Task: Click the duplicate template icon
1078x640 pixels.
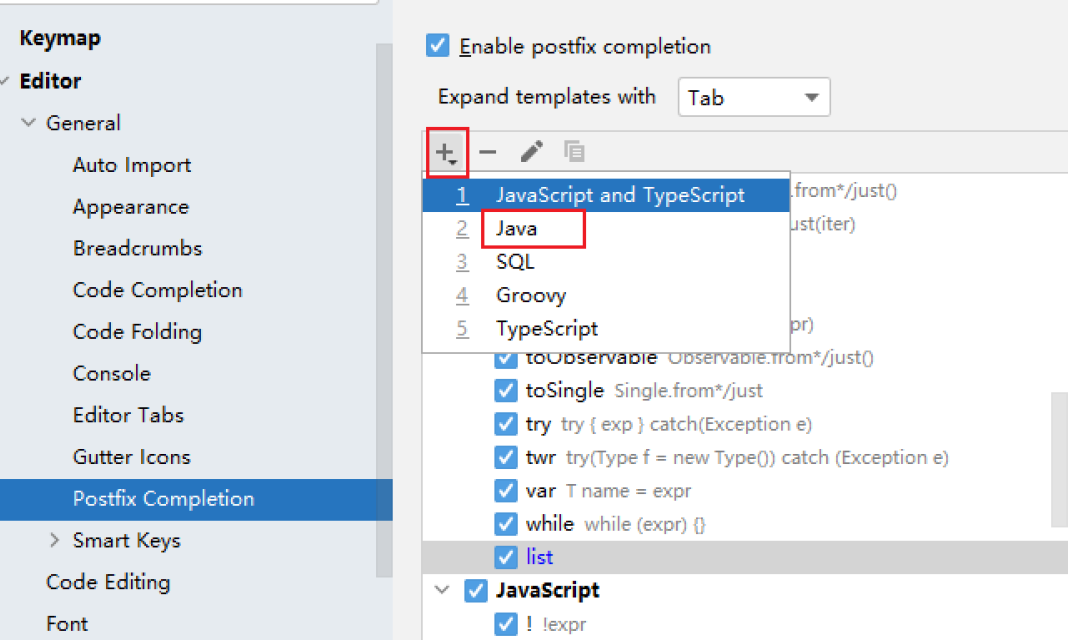Action: (574, 151)
